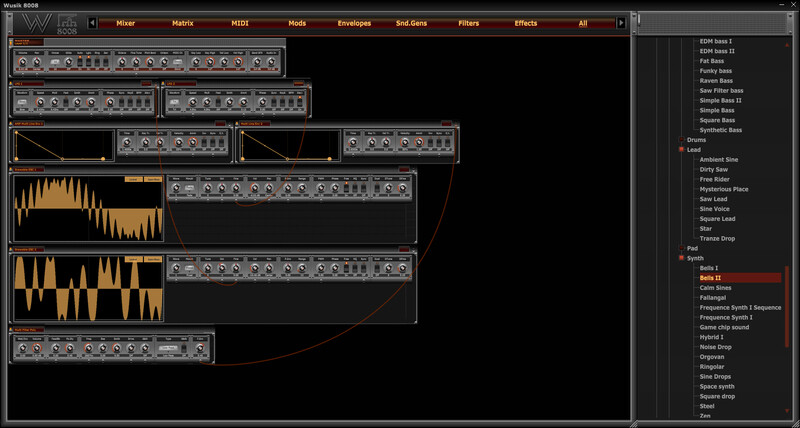Toggle the Free switch on first Drawable OSC
The height and width of the screenshot is (428, 800).
tap(347, 190)
